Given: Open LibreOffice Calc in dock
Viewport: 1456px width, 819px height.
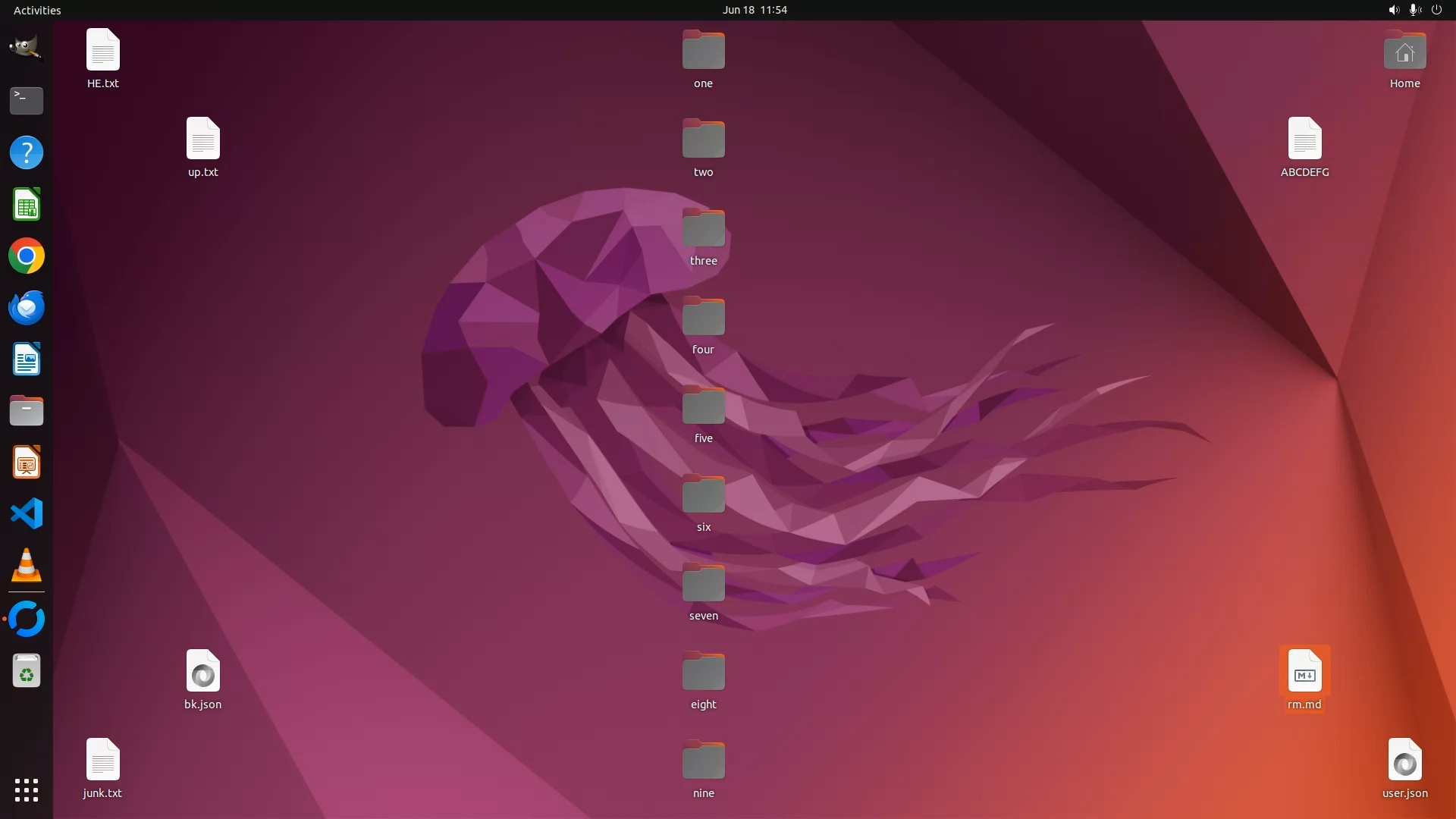Looking at the screenshot, I should [26, 205].
